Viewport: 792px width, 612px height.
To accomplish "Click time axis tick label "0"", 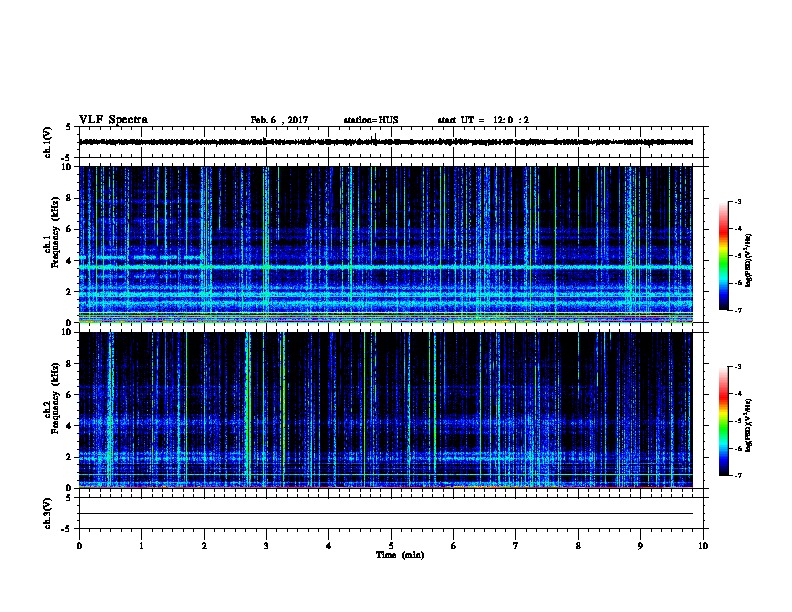I will (79, 545).
